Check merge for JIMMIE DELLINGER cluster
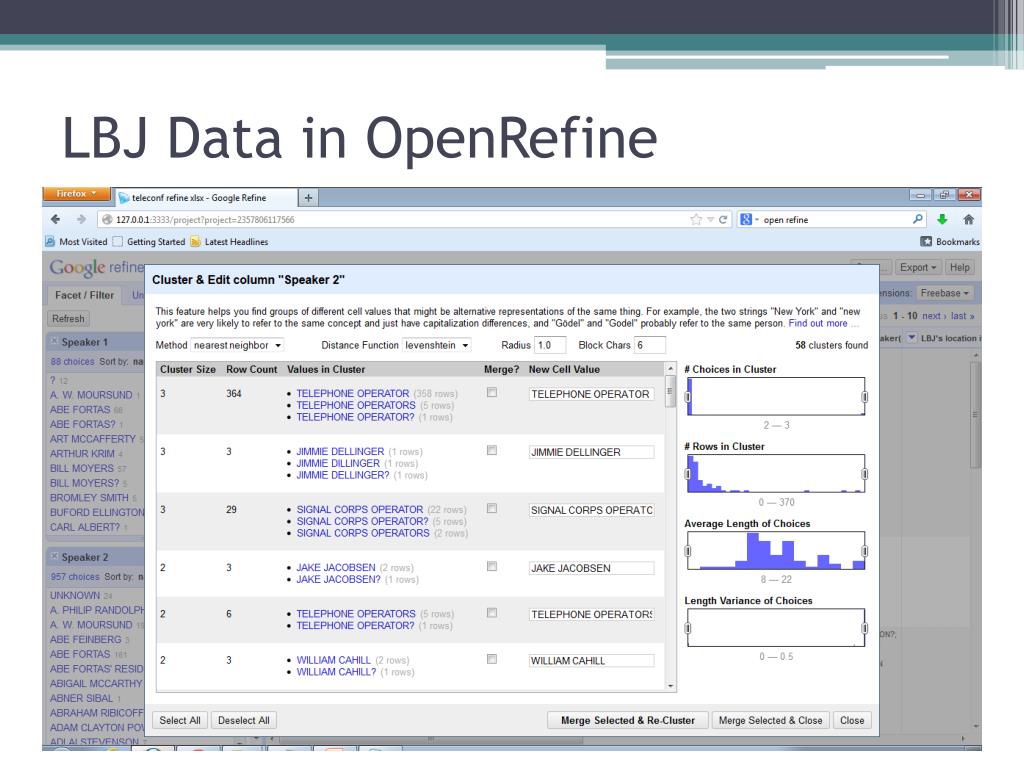Screen dimensions: 1024x768 [492, 451]
